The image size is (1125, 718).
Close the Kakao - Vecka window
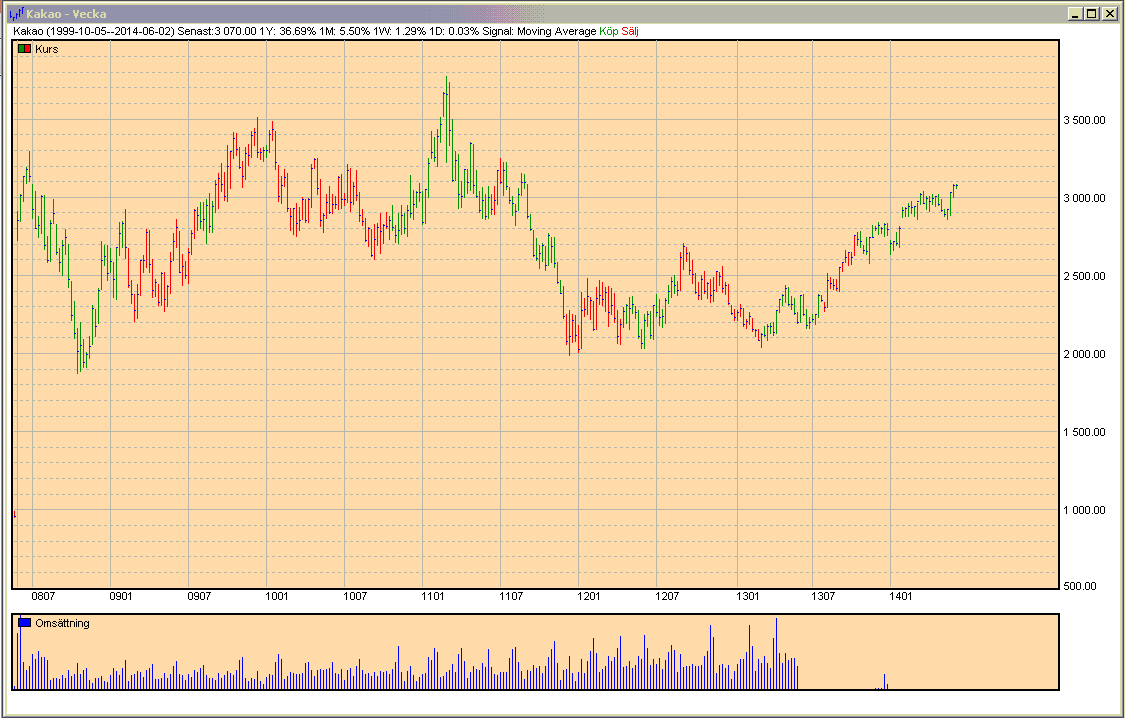click(x=1109, y=14)
